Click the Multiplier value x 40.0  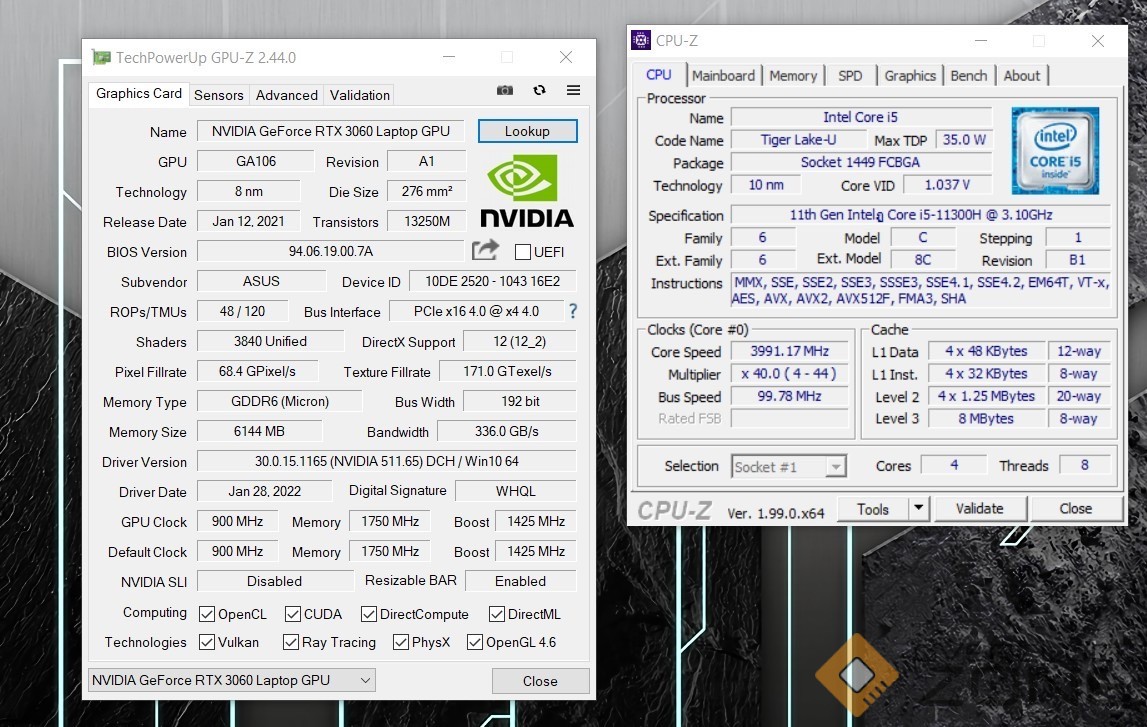(789, 374)
